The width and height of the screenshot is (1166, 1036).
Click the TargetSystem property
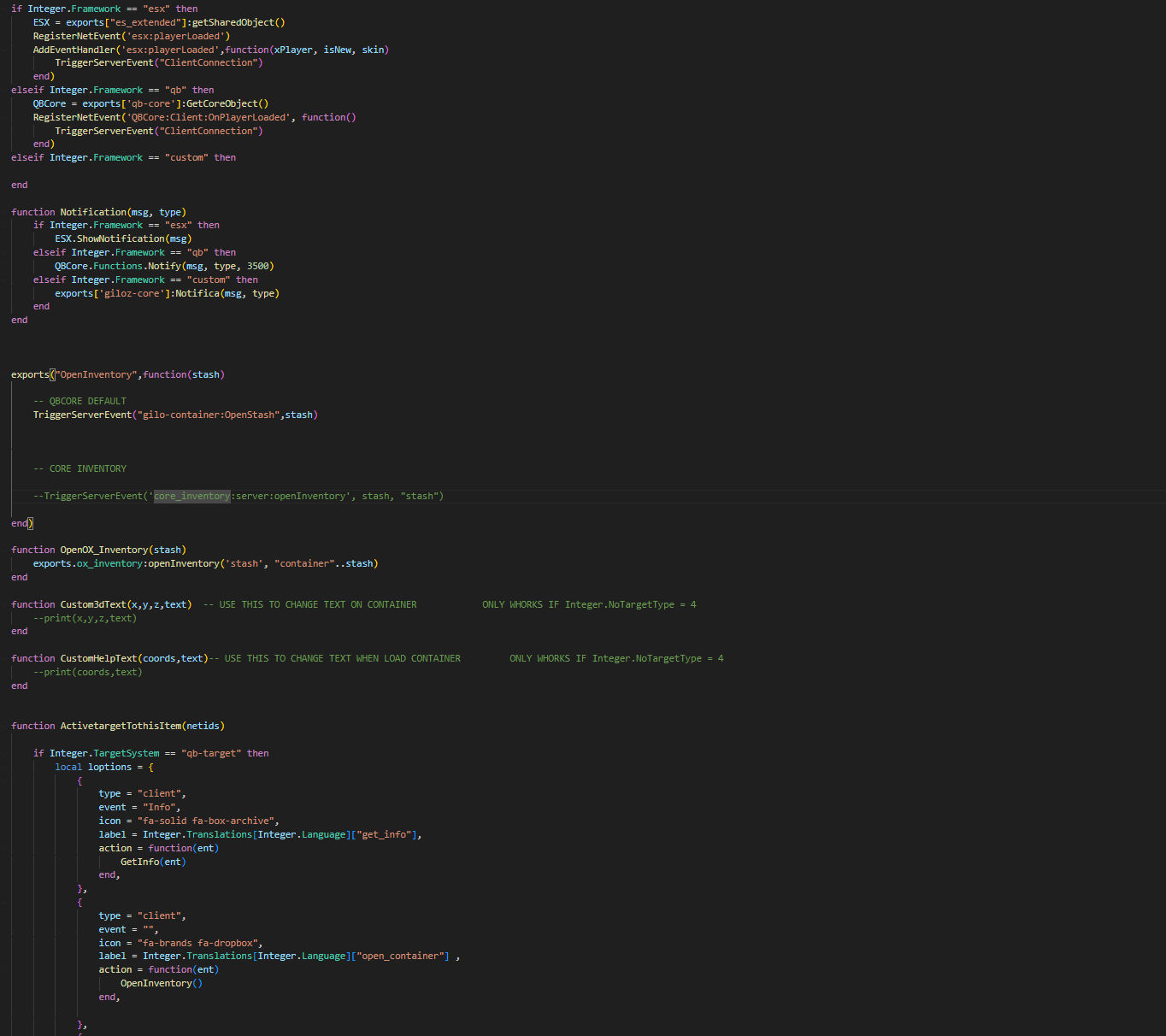click(127, 753)
